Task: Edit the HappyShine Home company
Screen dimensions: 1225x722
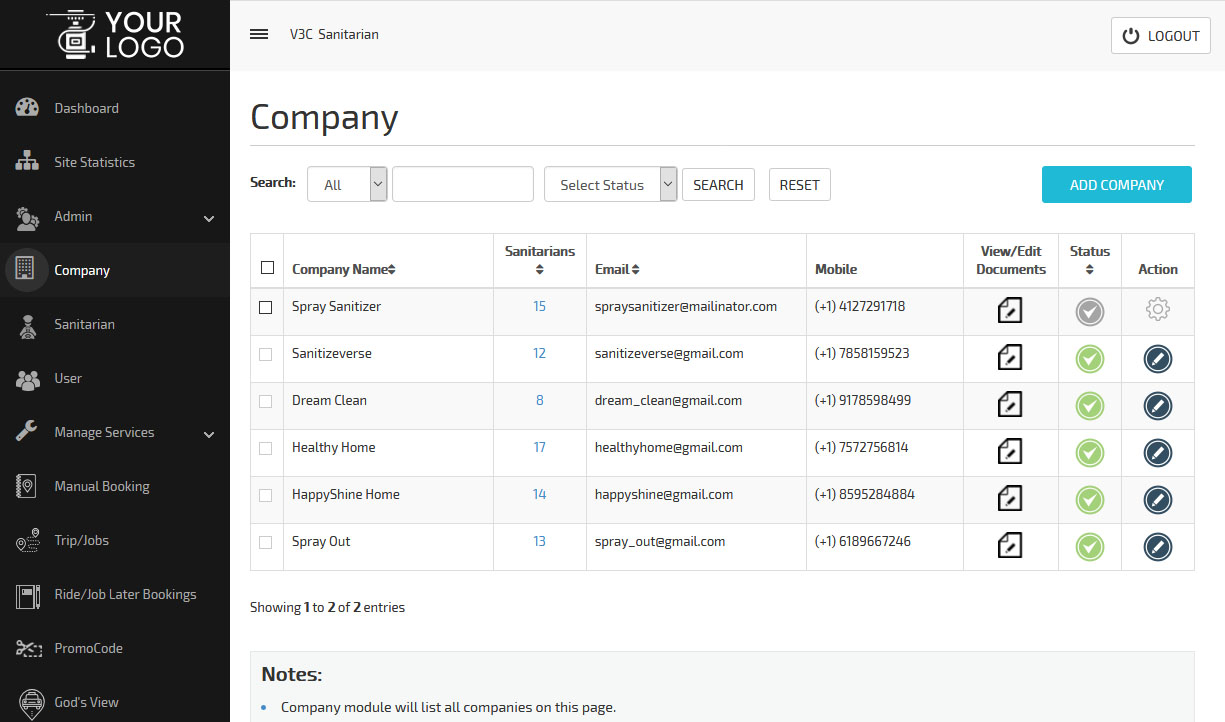Action: pyautogui.click(x=1157, y=500)
